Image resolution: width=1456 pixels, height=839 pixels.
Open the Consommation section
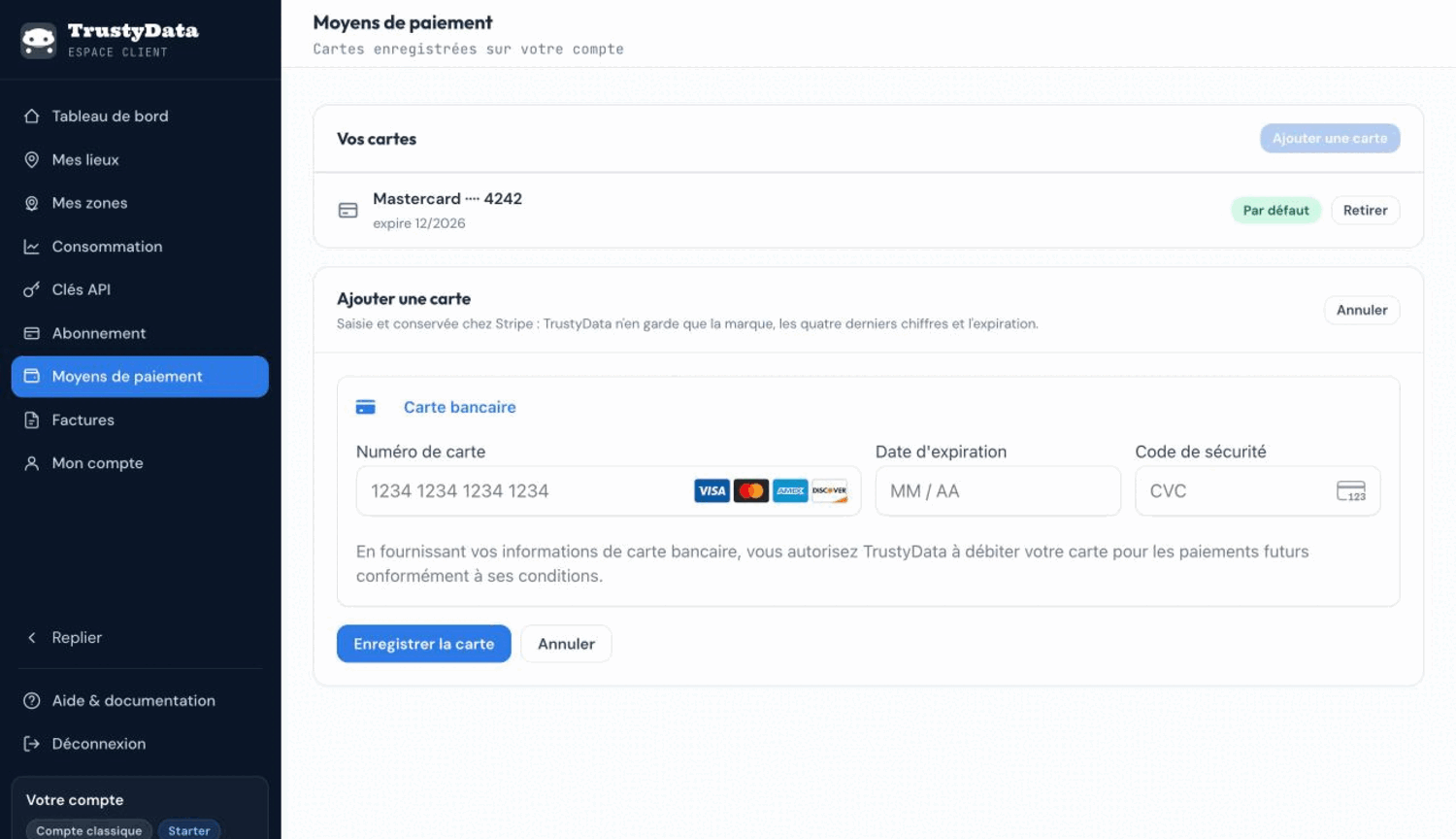(x=140, y=247)
